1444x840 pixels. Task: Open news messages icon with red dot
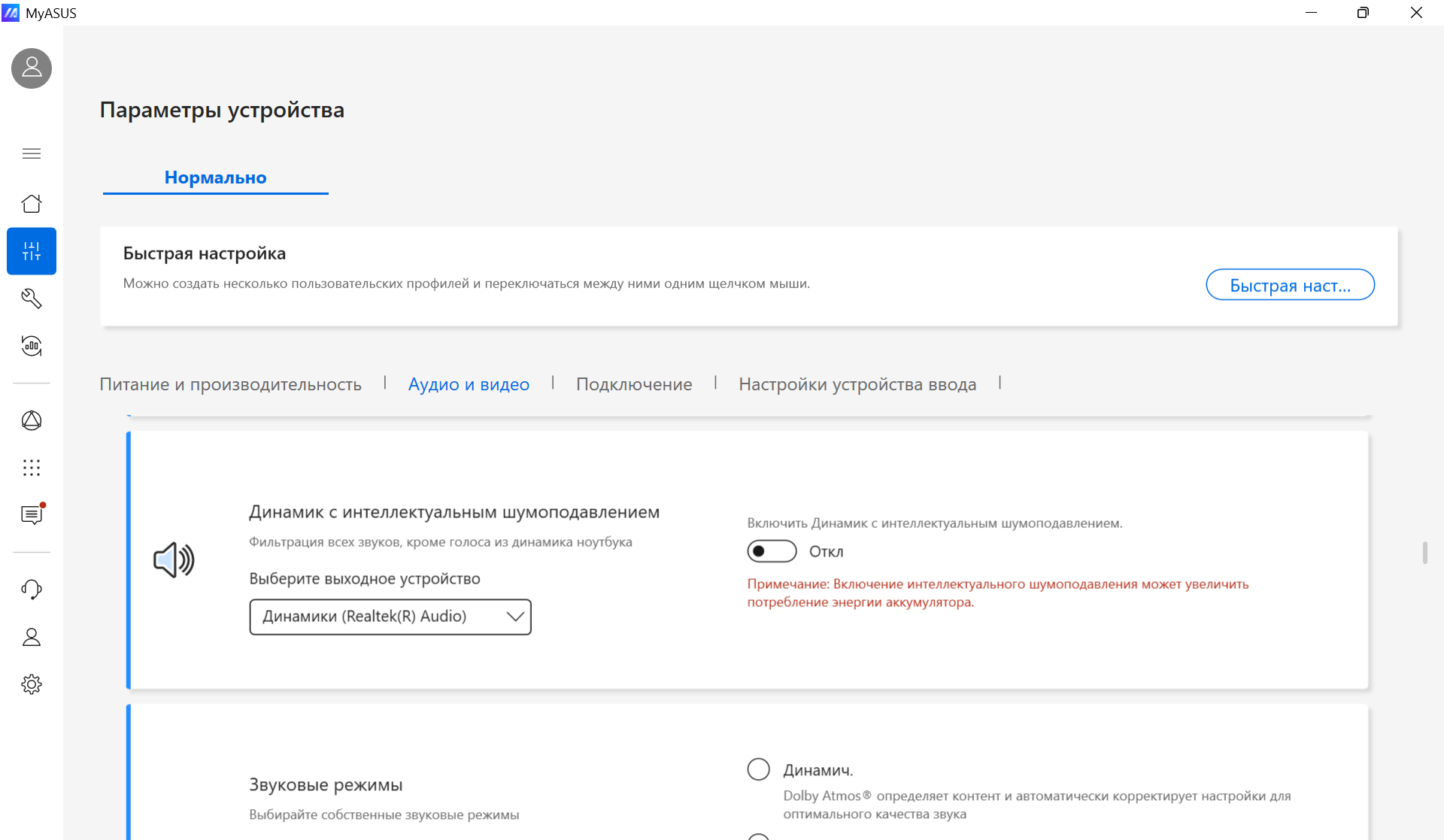pyautogui.click(x=32, y=515)
